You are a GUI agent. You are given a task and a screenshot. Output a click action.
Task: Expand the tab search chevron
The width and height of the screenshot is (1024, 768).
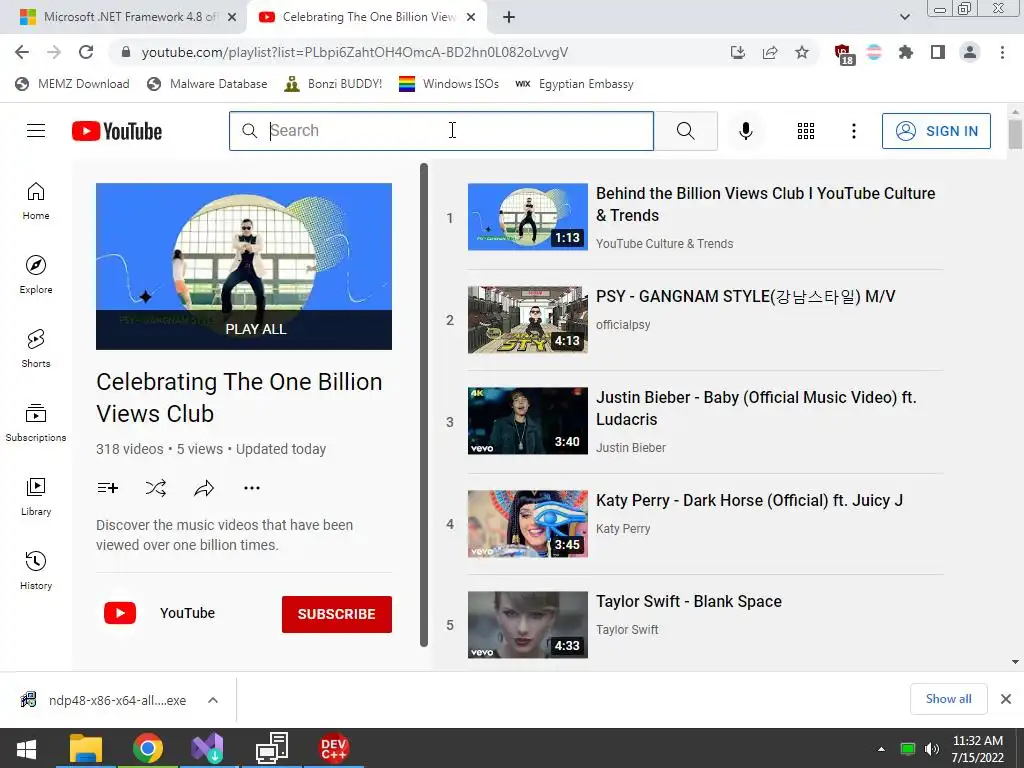[904, 17]
